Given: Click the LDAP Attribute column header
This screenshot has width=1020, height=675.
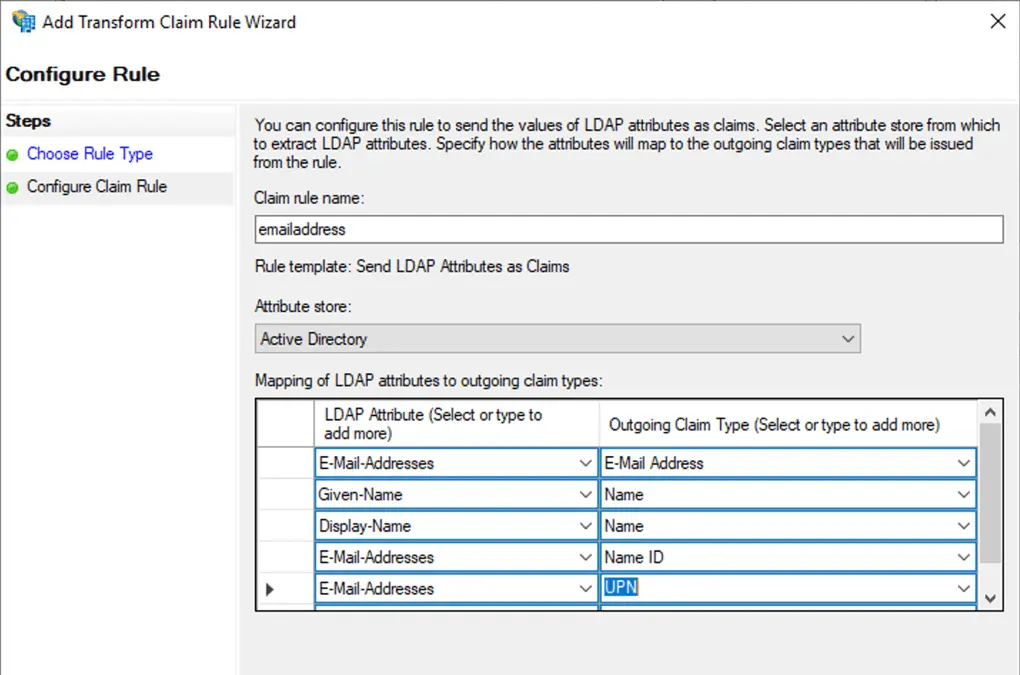Looking at the screenshot, I should tap(457, 424).
